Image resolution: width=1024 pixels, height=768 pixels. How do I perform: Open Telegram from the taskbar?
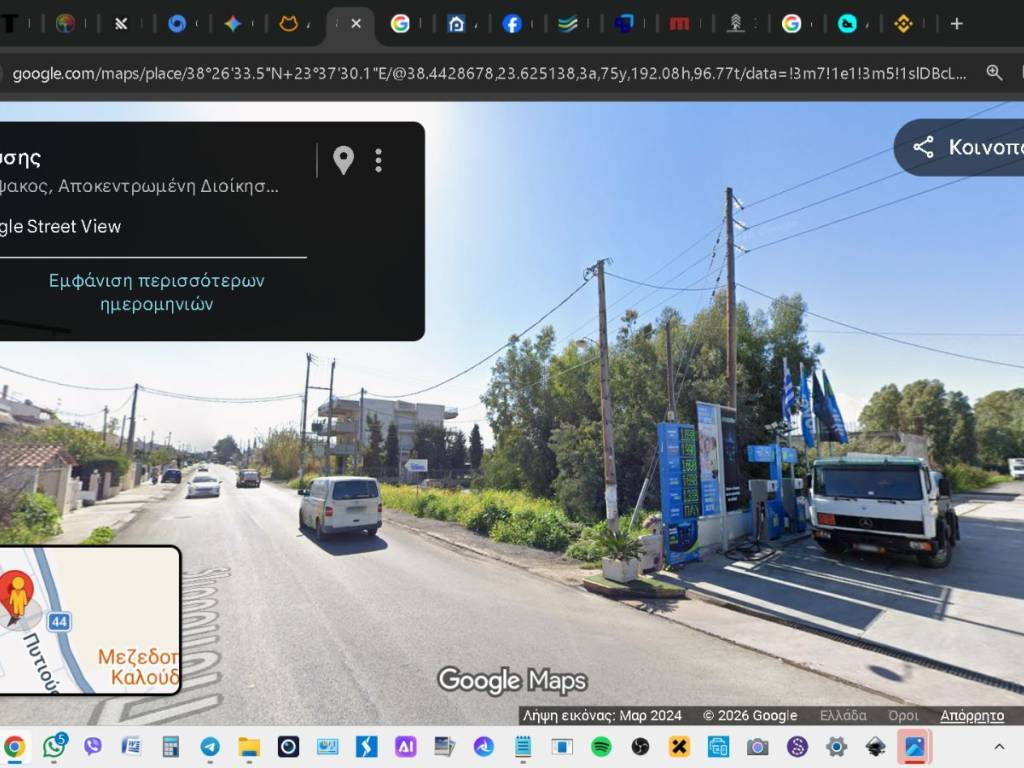point(210,746)
